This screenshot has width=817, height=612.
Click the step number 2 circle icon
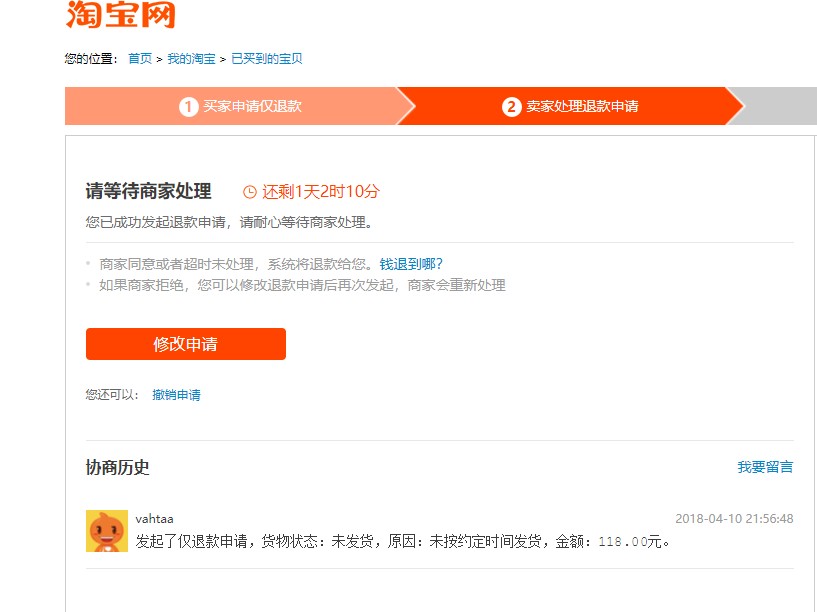511,107
